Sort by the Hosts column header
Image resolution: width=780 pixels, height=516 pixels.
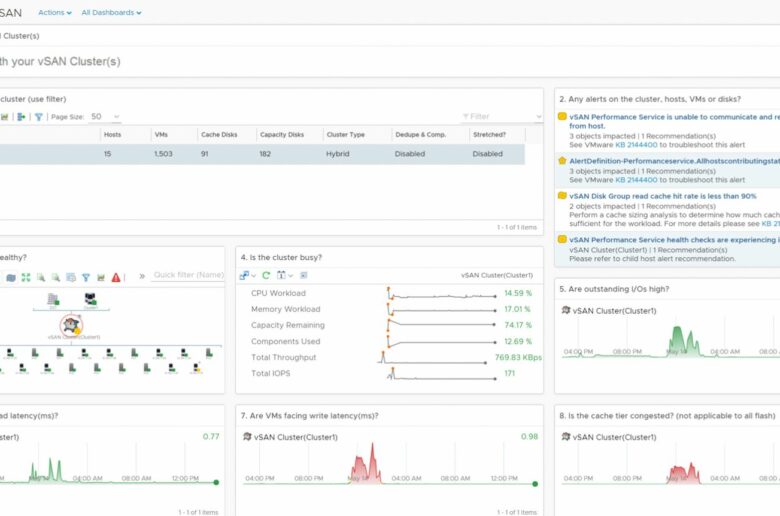(x=112, y=135)
